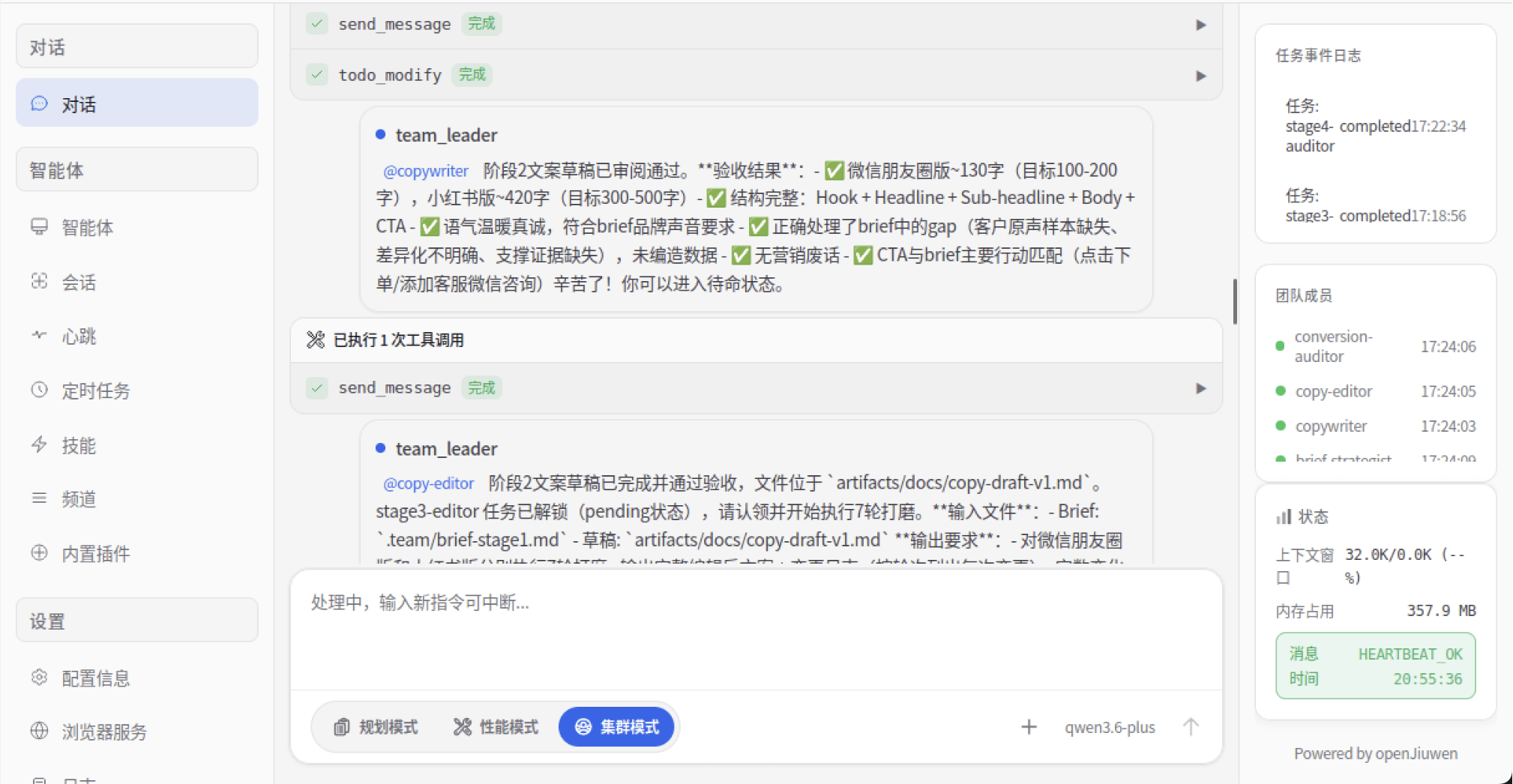Click the send arrow button
Image resolution: width=1513 pixels, height=784 pixels.
[1191, 726]
